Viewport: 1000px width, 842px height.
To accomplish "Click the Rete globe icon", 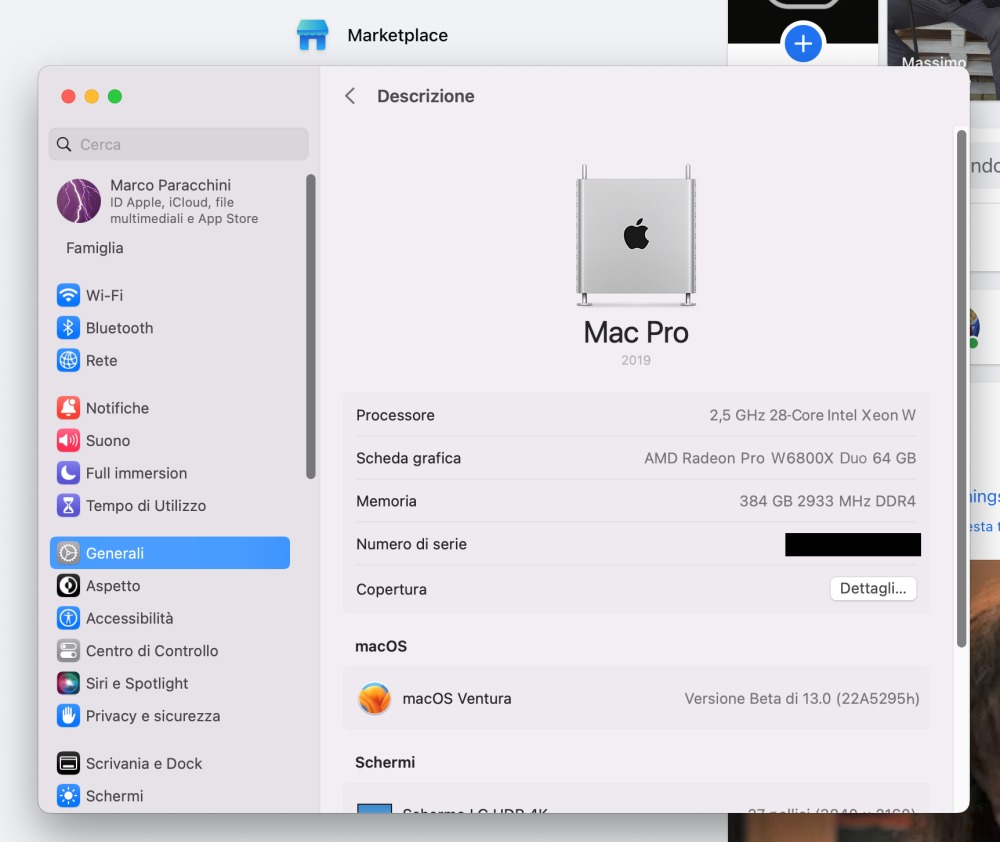I will (68, 360).
